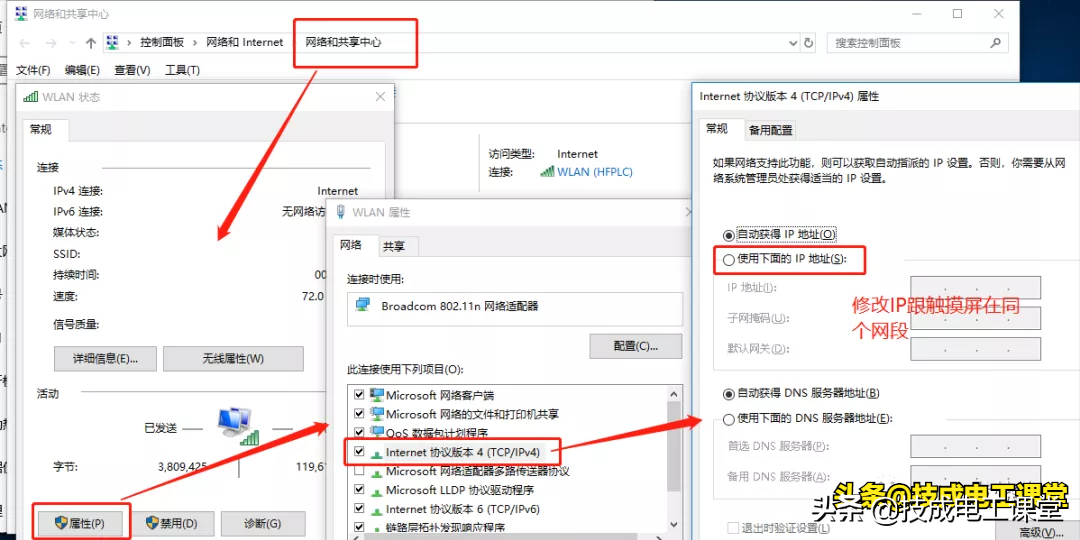Click the up-folder arrow in navigation bar
The height and width of the screenshot is (540, 1080).
tap(91, 43)
